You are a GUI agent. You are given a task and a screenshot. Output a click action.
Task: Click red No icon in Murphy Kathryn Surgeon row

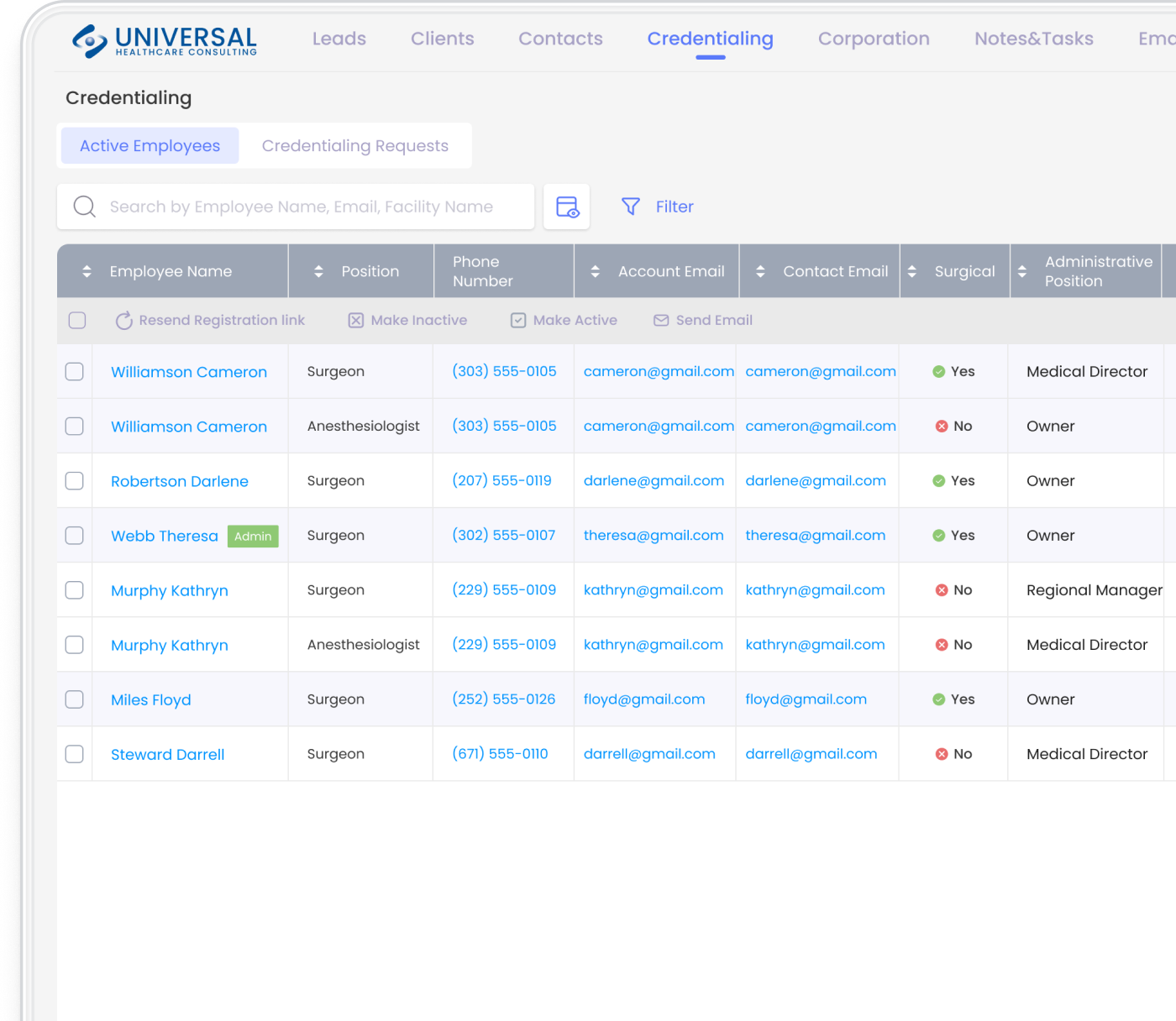tap(942, 590)
